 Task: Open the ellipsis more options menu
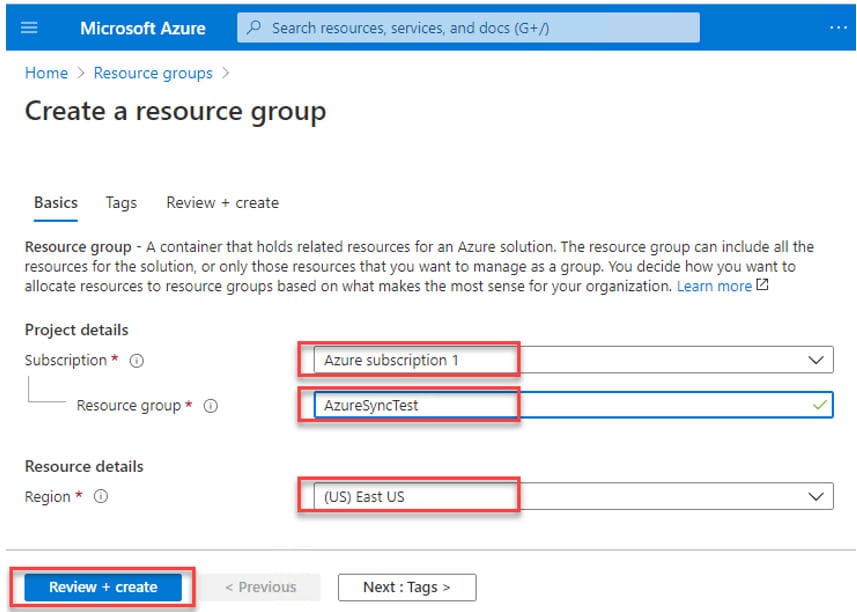click(x=838, y=27)
